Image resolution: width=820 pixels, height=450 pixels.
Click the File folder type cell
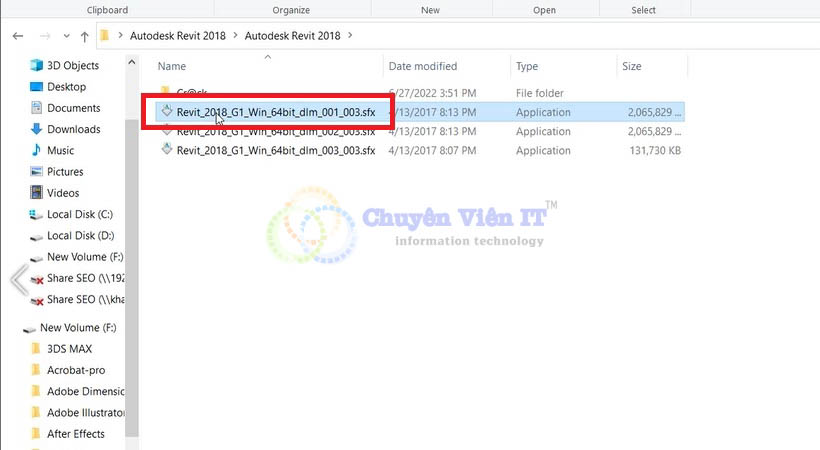tap(540, 93)
